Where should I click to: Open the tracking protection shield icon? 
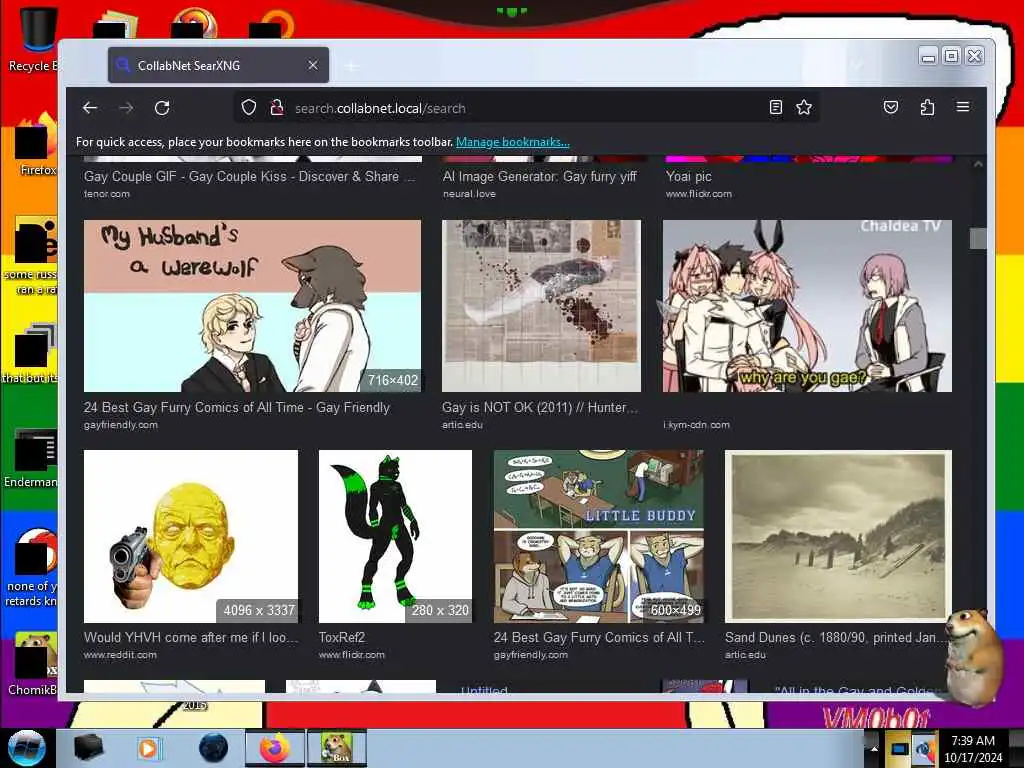(x=249, y=108)
